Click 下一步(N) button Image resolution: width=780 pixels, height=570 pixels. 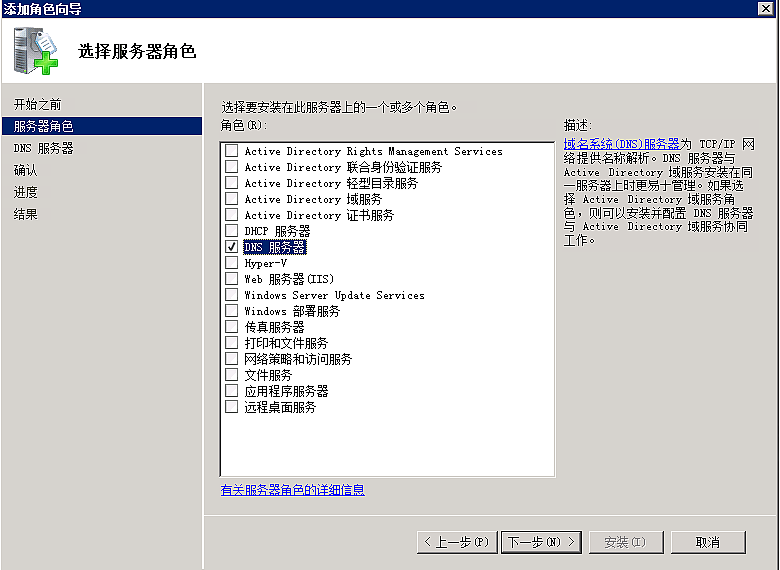541,542
